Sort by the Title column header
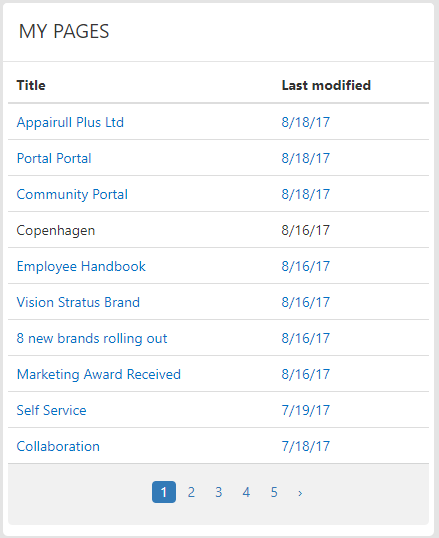The width and height of the screenshot is (439, 538). (x=31, y=85)
